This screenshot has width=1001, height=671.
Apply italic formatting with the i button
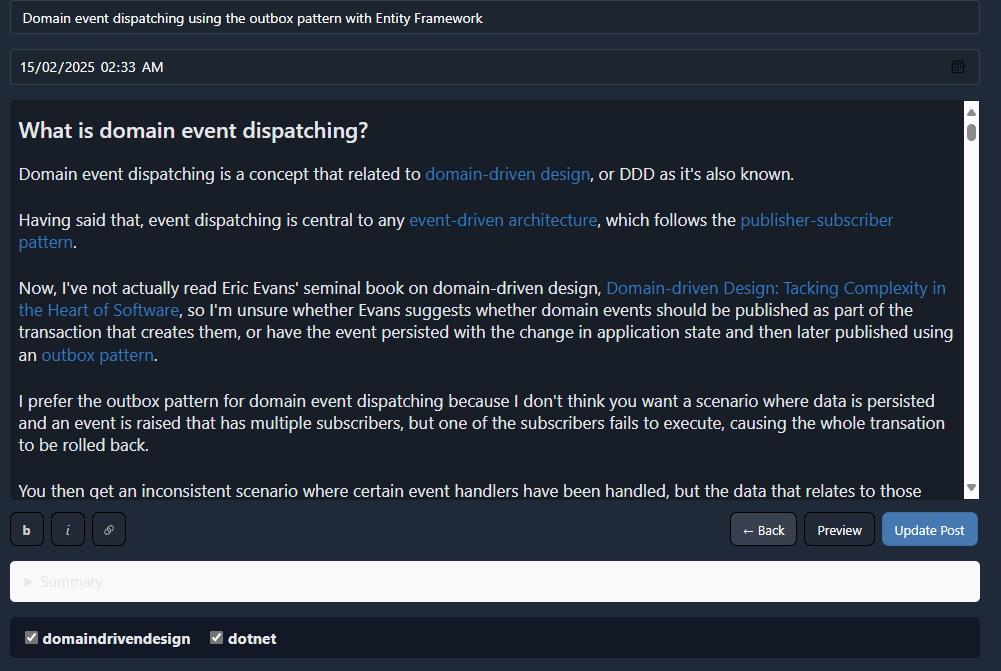[x=68, y=529]
